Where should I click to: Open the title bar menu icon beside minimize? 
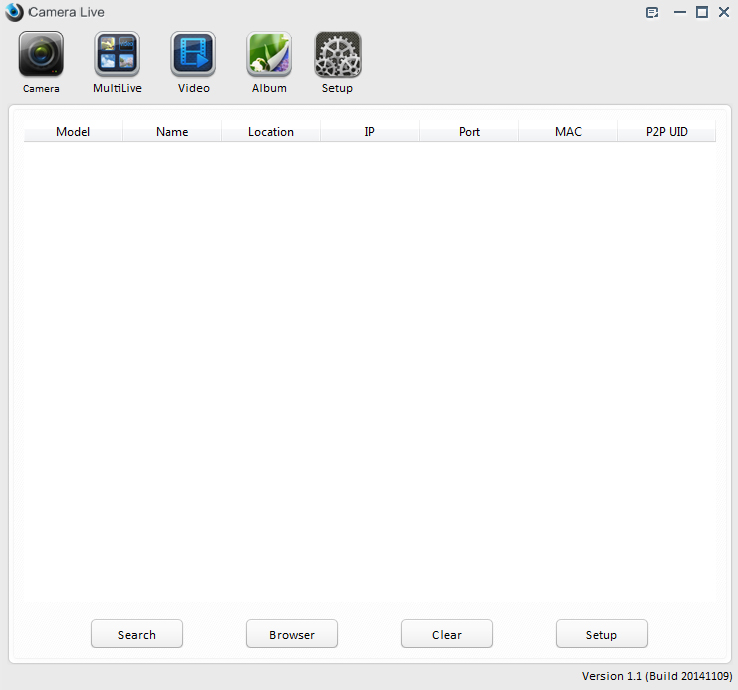(652, 12)
